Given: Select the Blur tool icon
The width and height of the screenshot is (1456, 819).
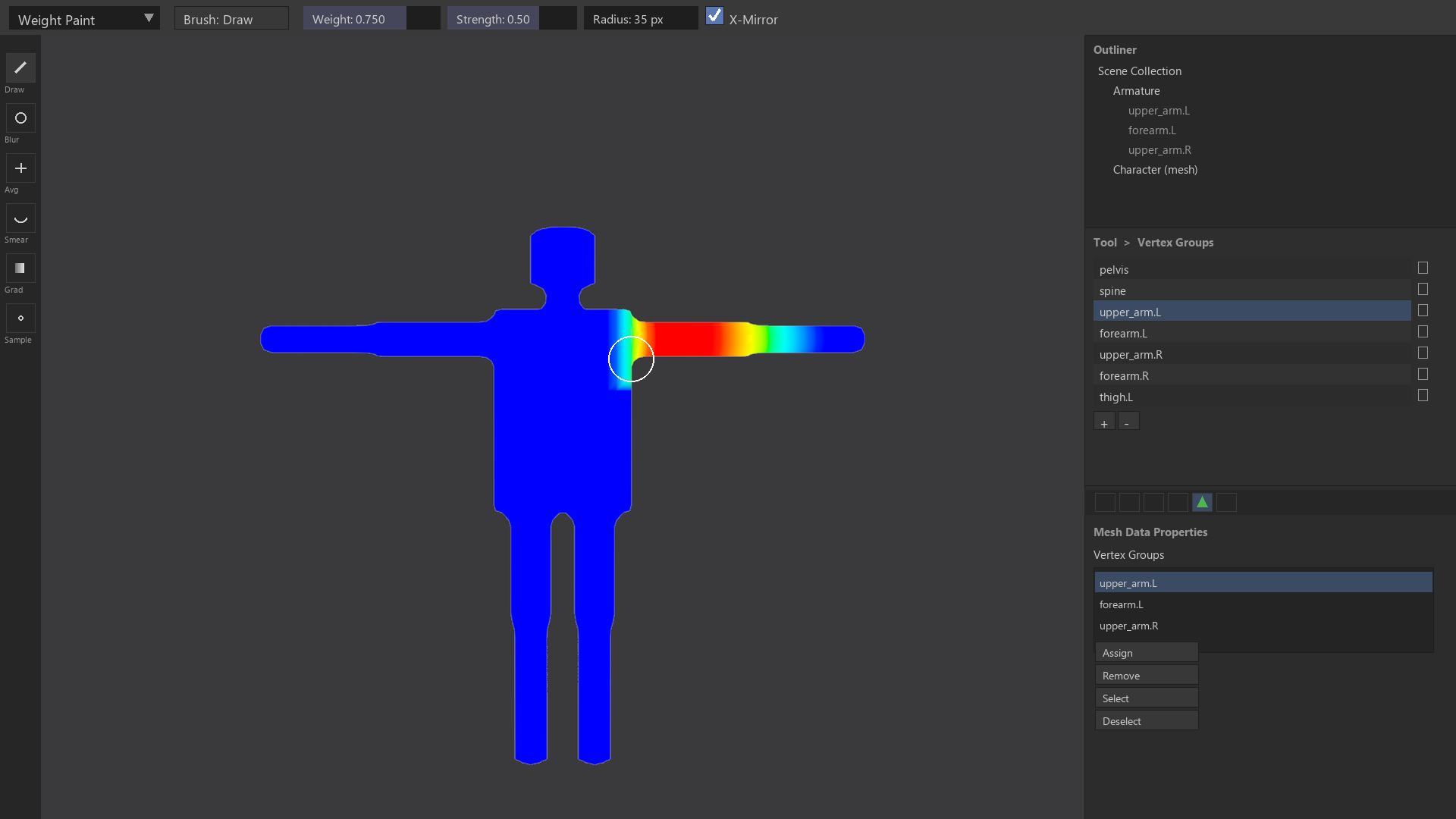Looking at the screenshot, I should click(x=20, y=118).
